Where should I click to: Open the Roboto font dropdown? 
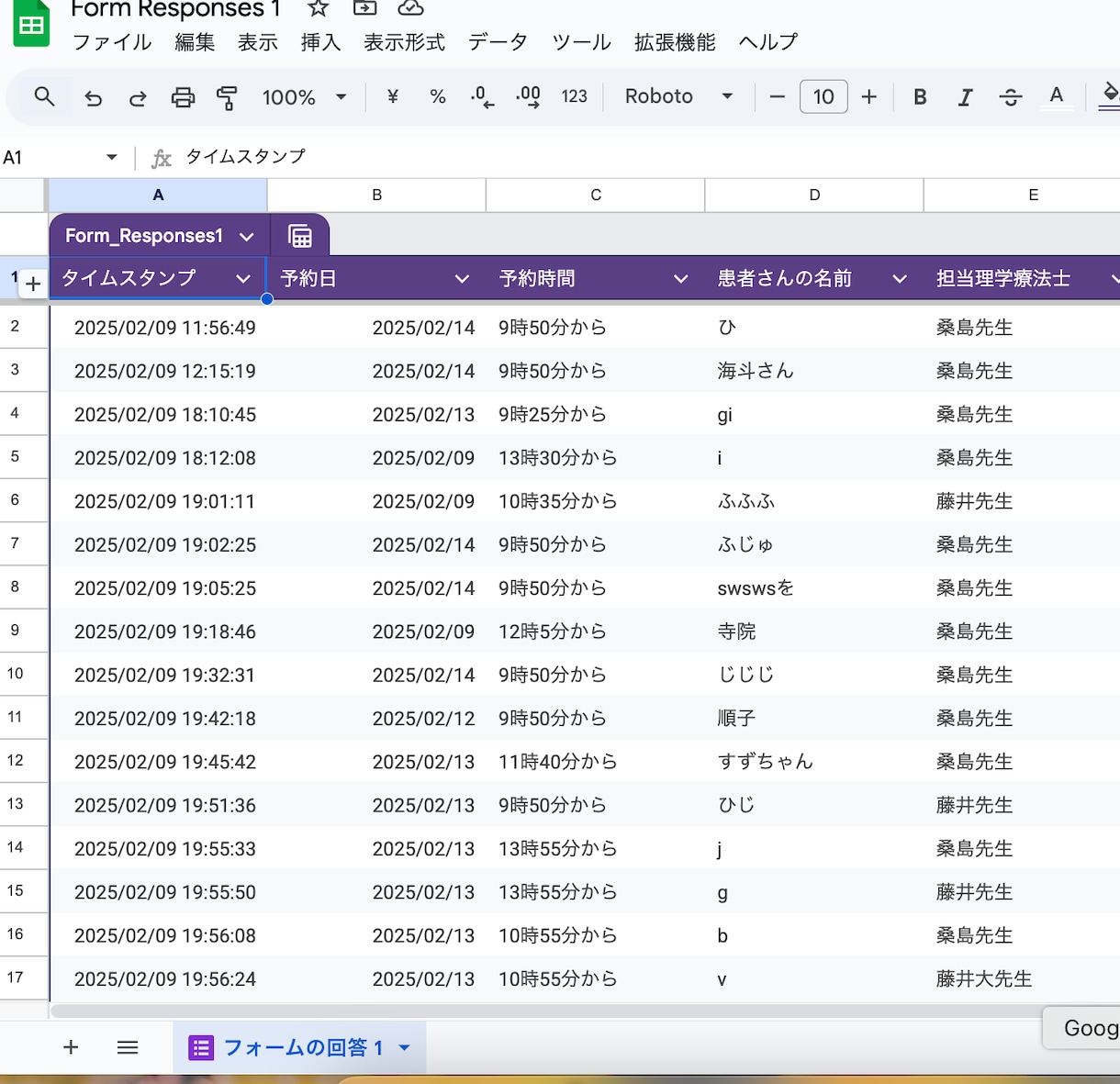678,96
